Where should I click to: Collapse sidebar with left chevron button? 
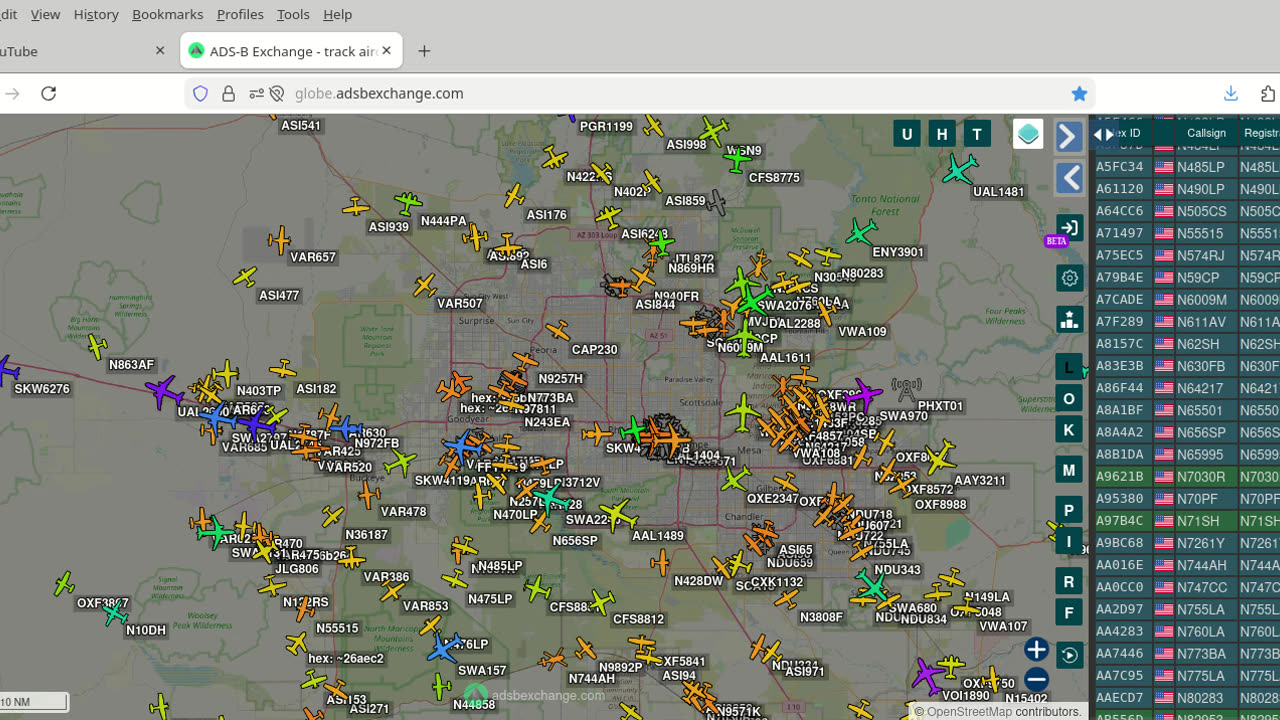[1069, 178]
